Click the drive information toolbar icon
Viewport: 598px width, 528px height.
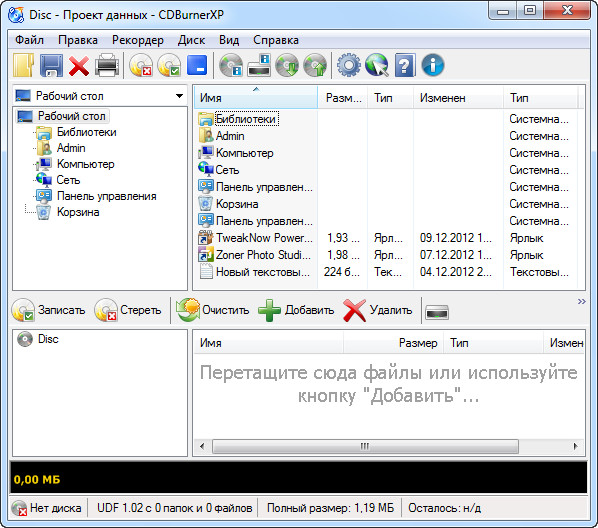coord(259,65)
